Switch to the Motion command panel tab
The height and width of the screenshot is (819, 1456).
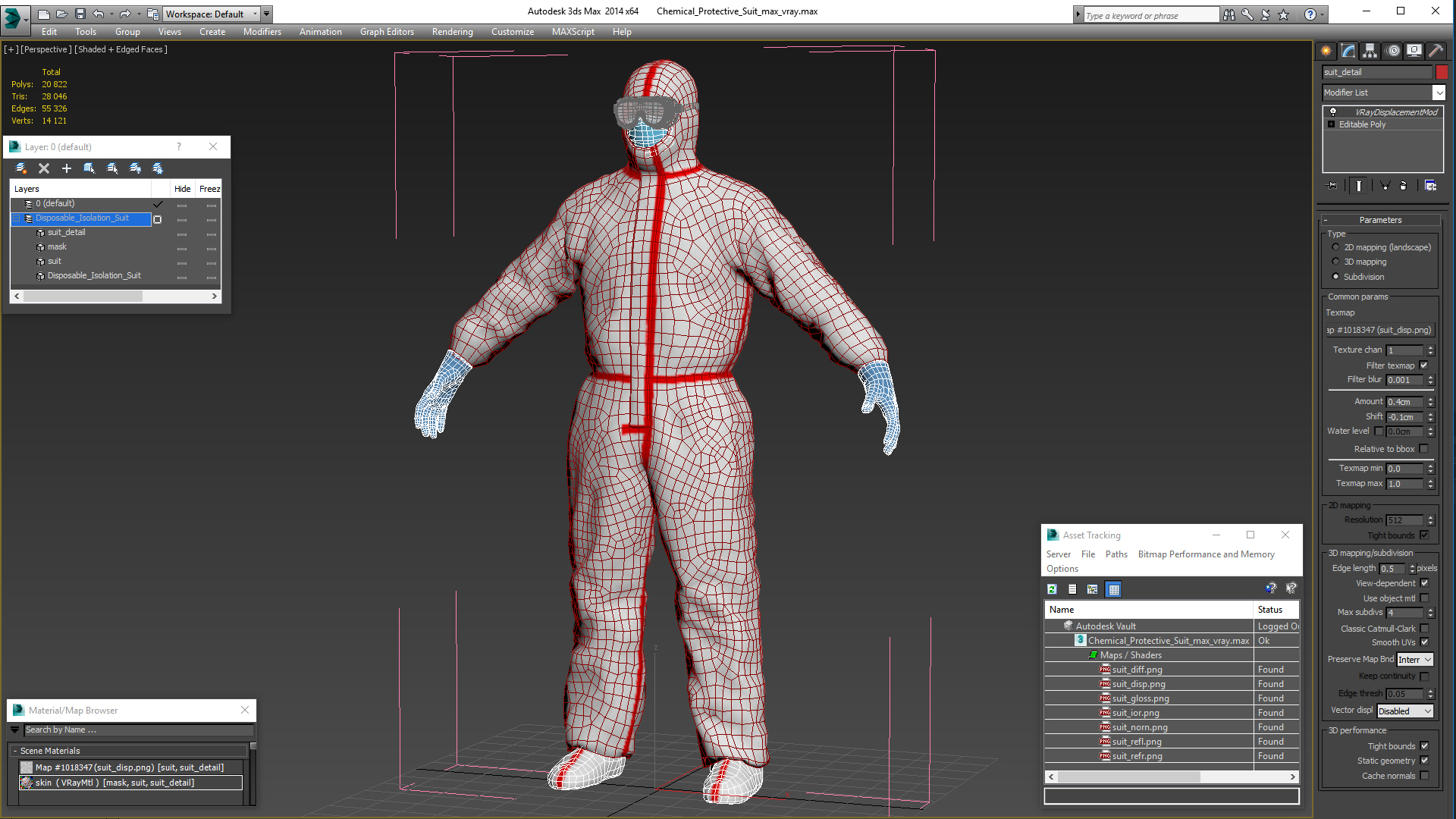click(x=1393, y=51)
